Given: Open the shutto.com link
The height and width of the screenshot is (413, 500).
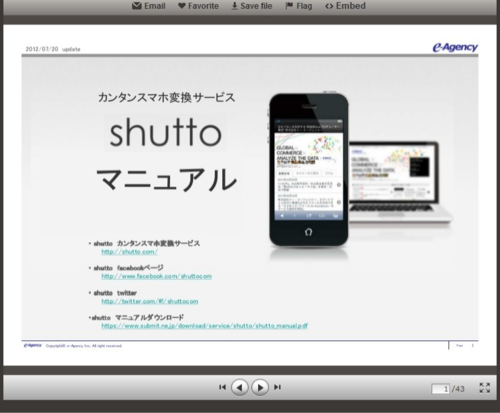Looking at the screenshot, I should click(130, 252).
